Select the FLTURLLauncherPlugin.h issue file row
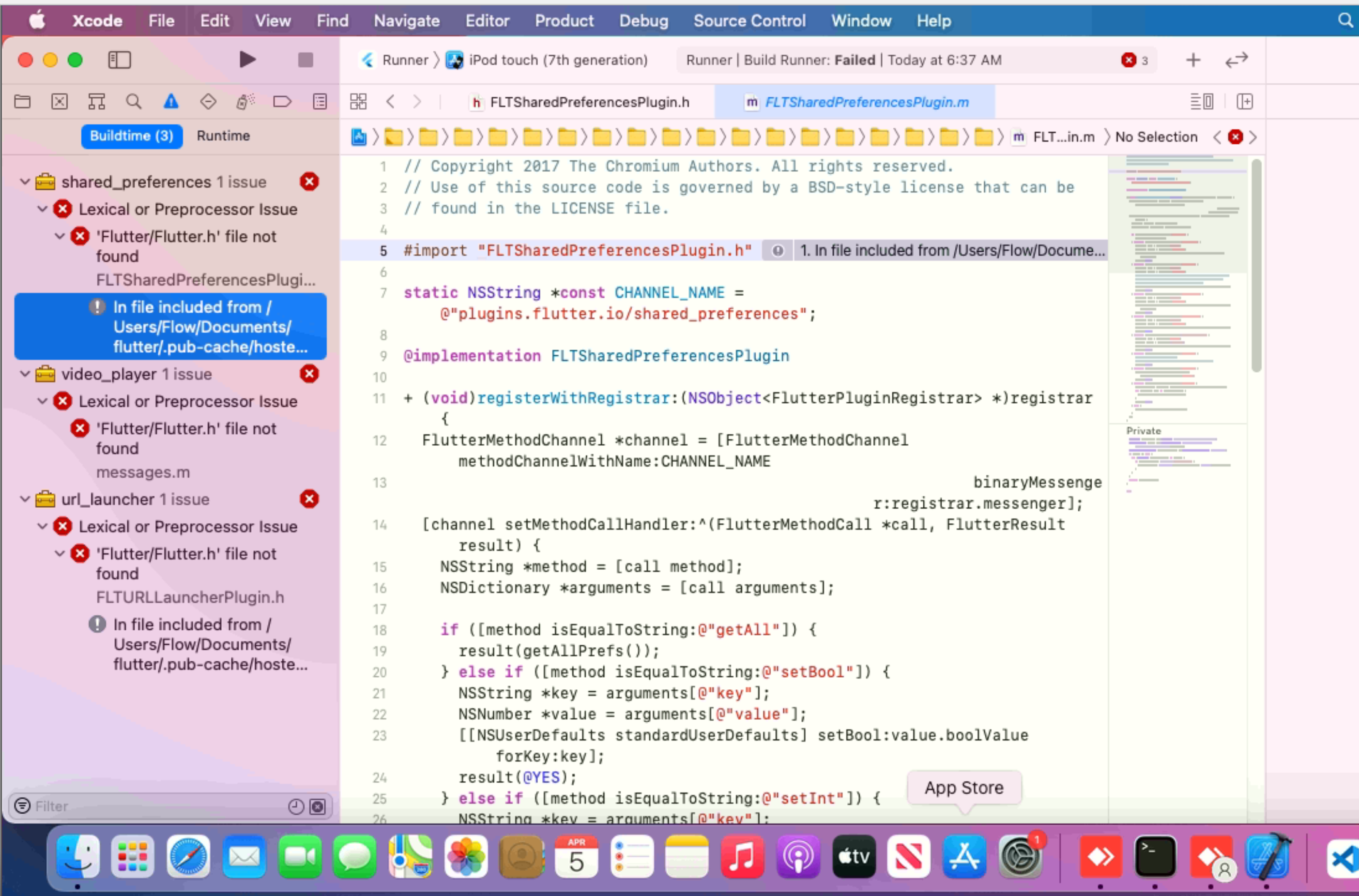The image size is (1359, 896). pos(190,597)
